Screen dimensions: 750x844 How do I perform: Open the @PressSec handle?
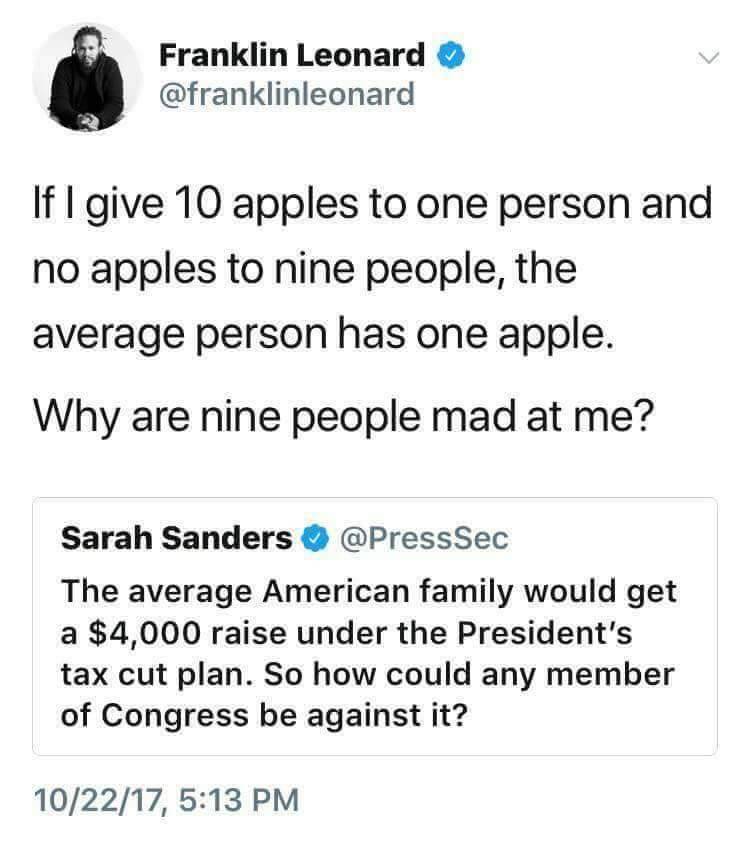tap(425, 538)
